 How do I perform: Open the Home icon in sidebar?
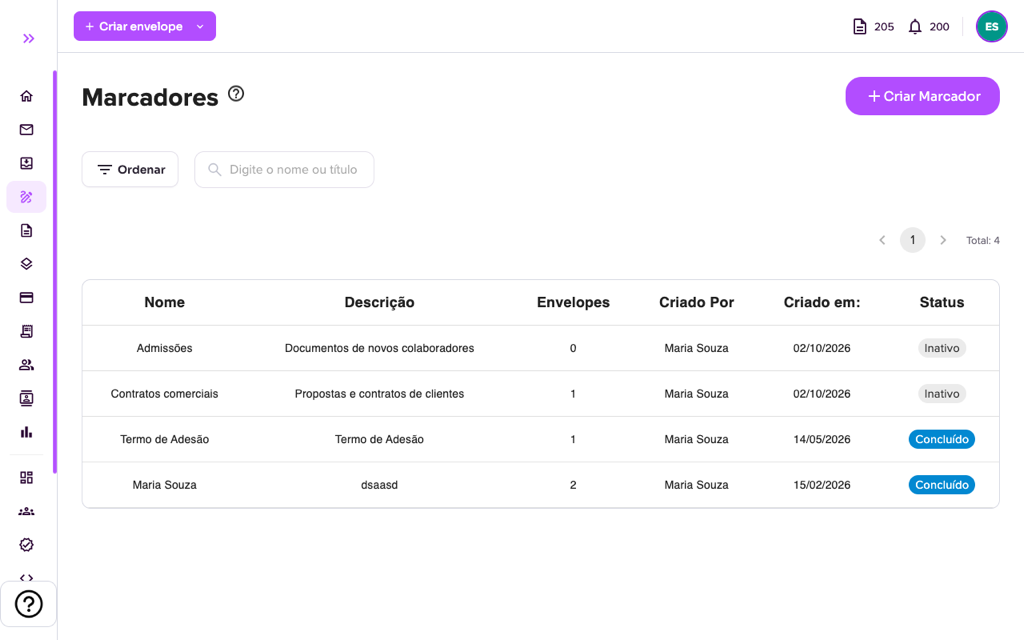(x=26, y=96)
